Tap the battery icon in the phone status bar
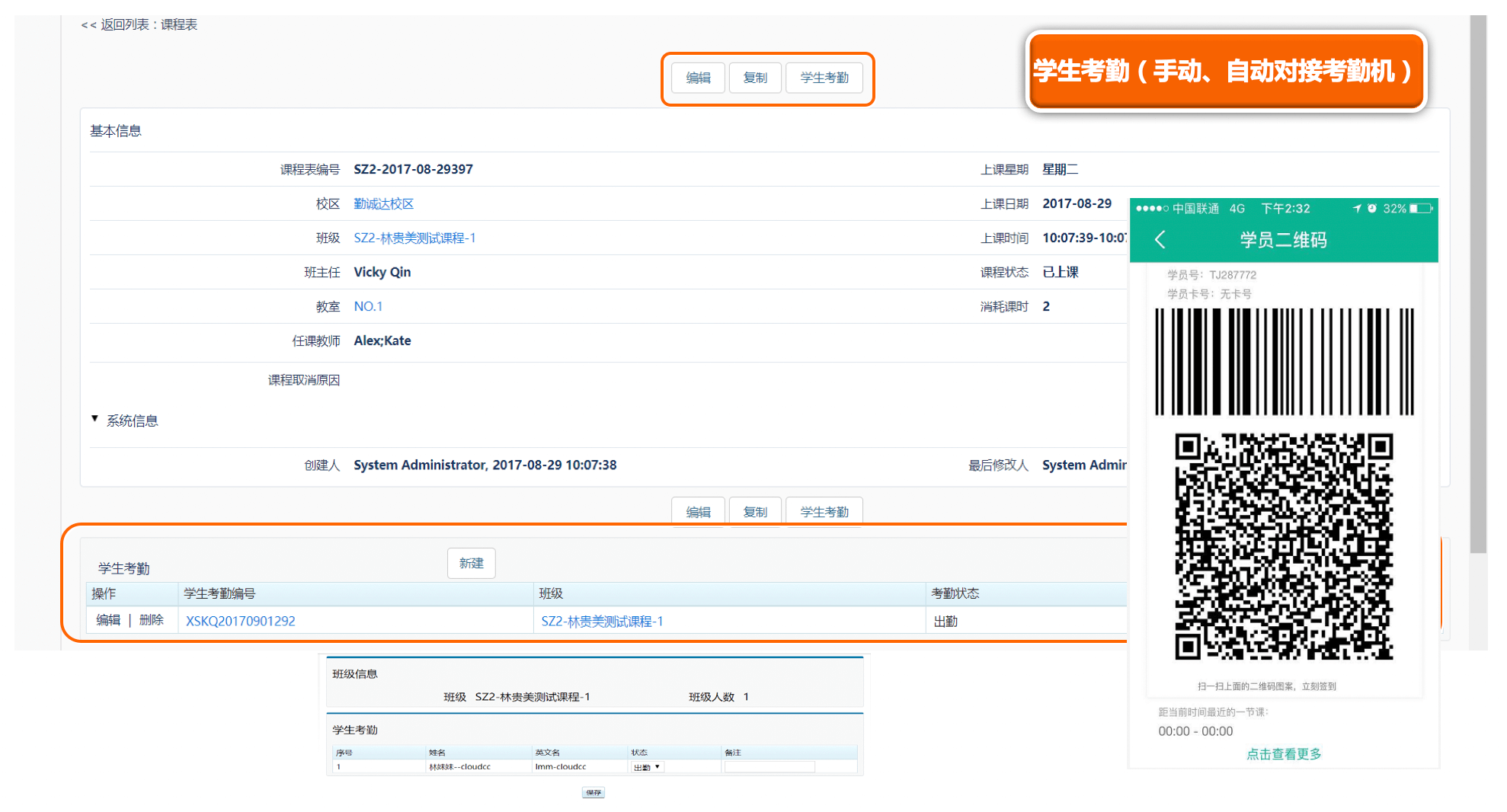 (x=1421, y=208)
